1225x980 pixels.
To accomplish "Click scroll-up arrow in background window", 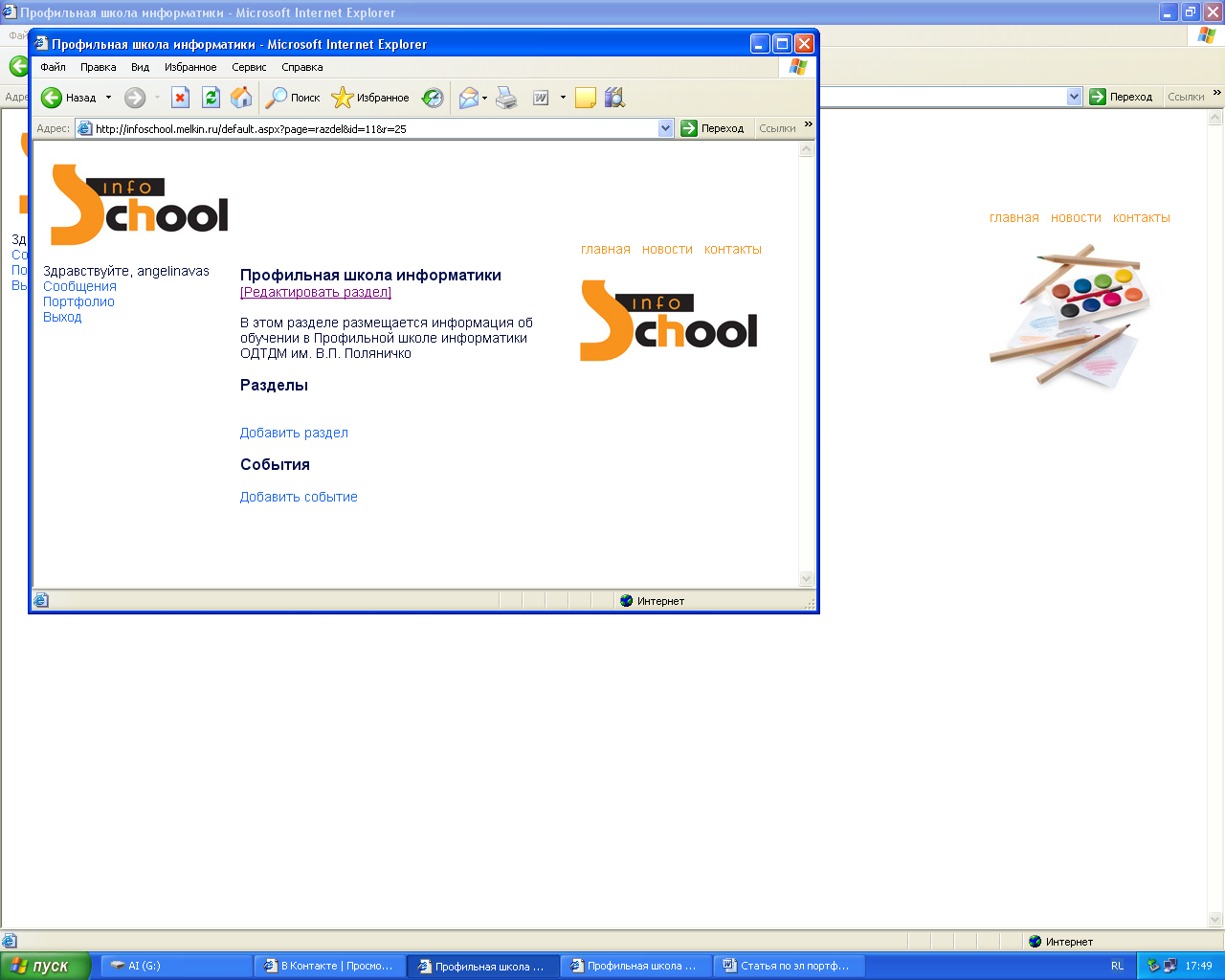I will point(1216,118).
